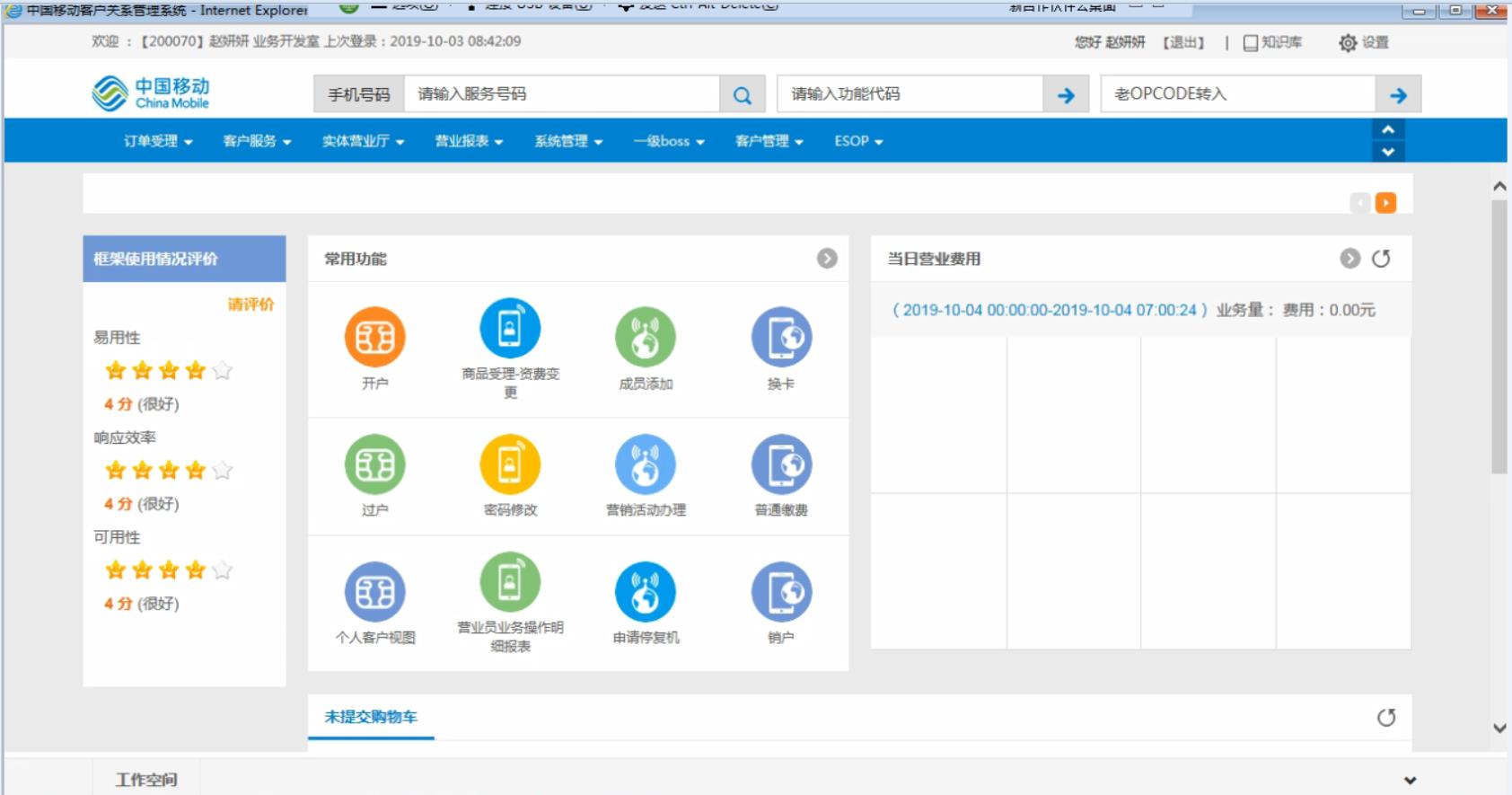Viewport: 1512px width, 795px height.
Task: Click nav bar up arrow button
Action: tap(1388, 129)
